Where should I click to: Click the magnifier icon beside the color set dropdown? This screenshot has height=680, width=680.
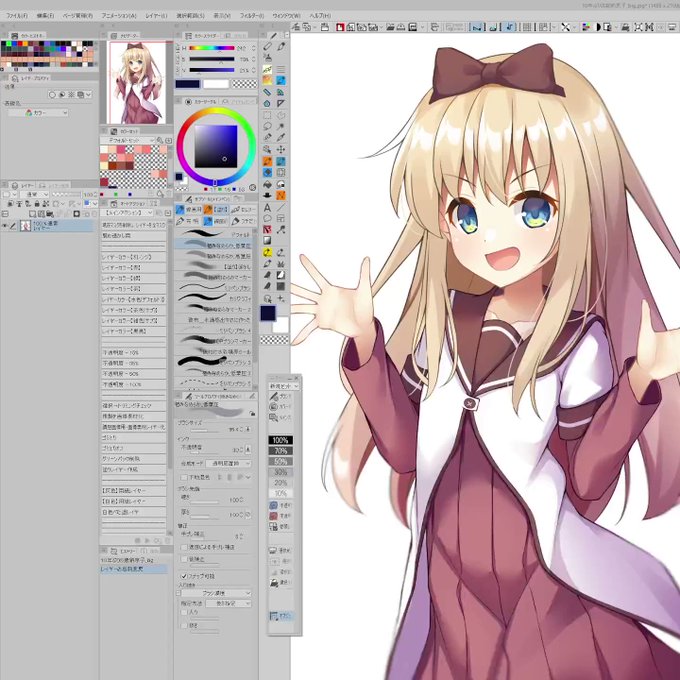click(x=160, y=140)
